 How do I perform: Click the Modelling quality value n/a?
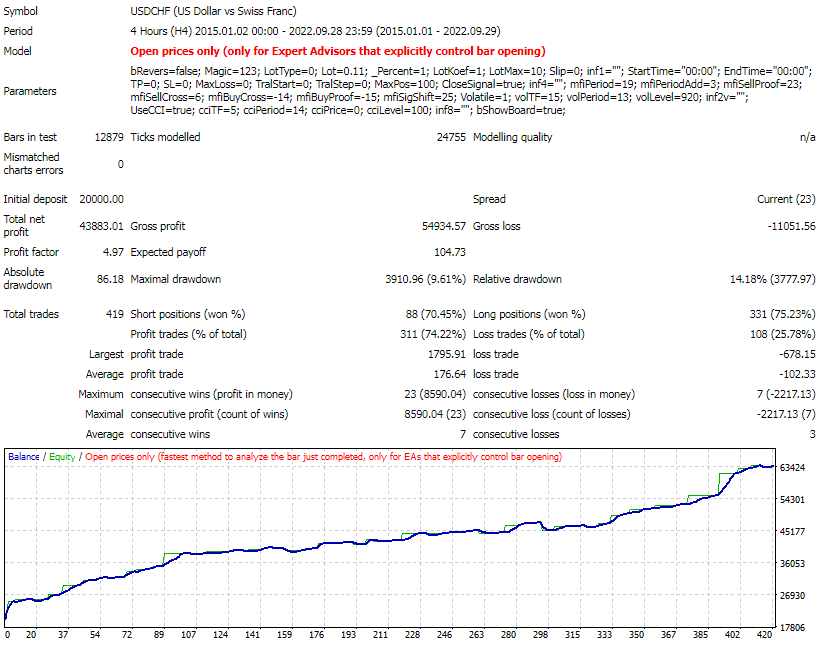tap(808, 137)
